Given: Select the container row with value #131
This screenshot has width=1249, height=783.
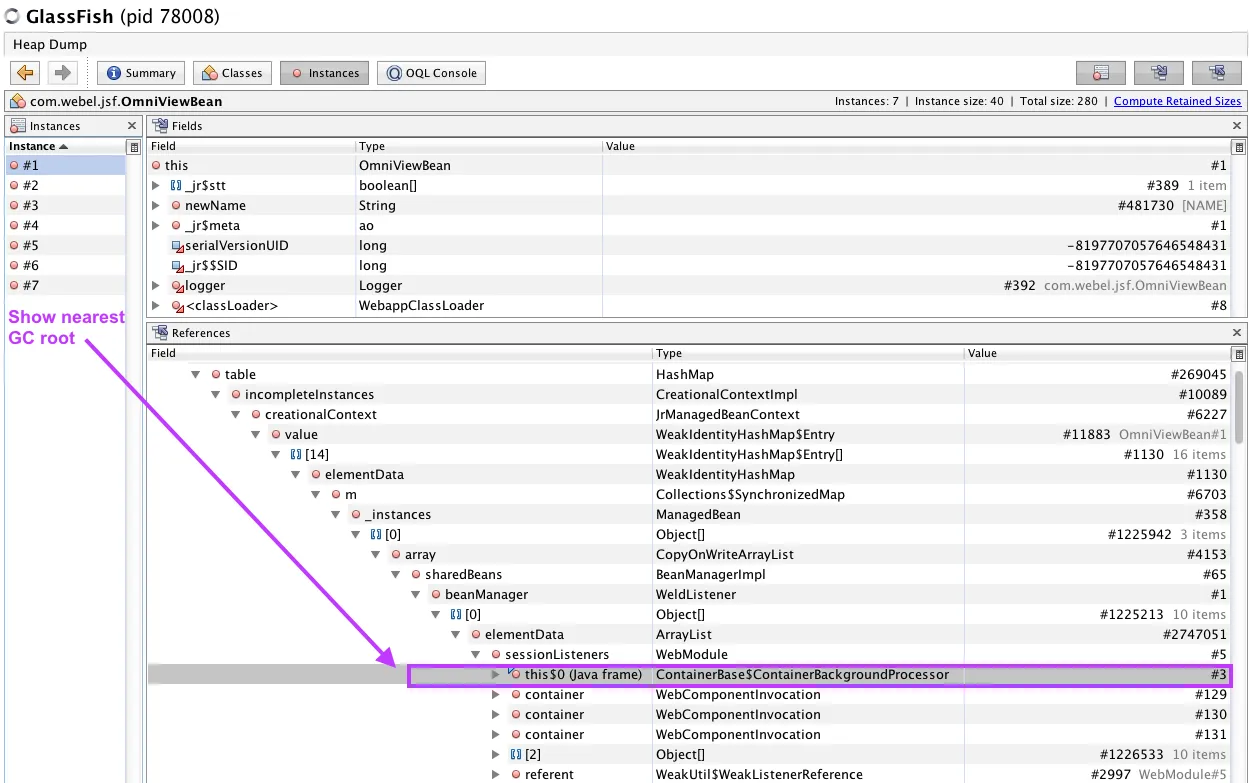Looking at the screenshot, I should 689,734.
